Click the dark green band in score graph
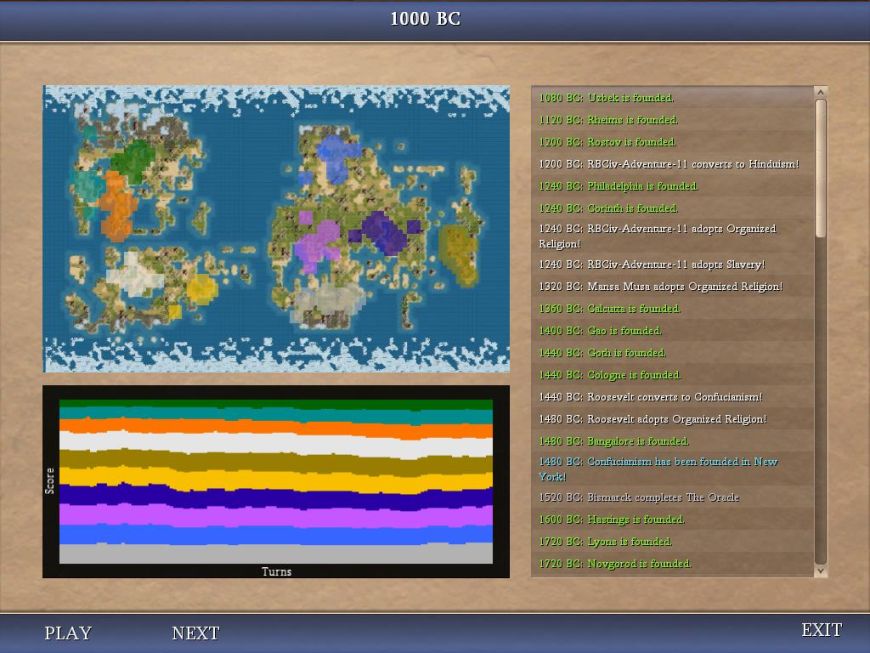Screen dimensions: 870x653 point(276,404)
